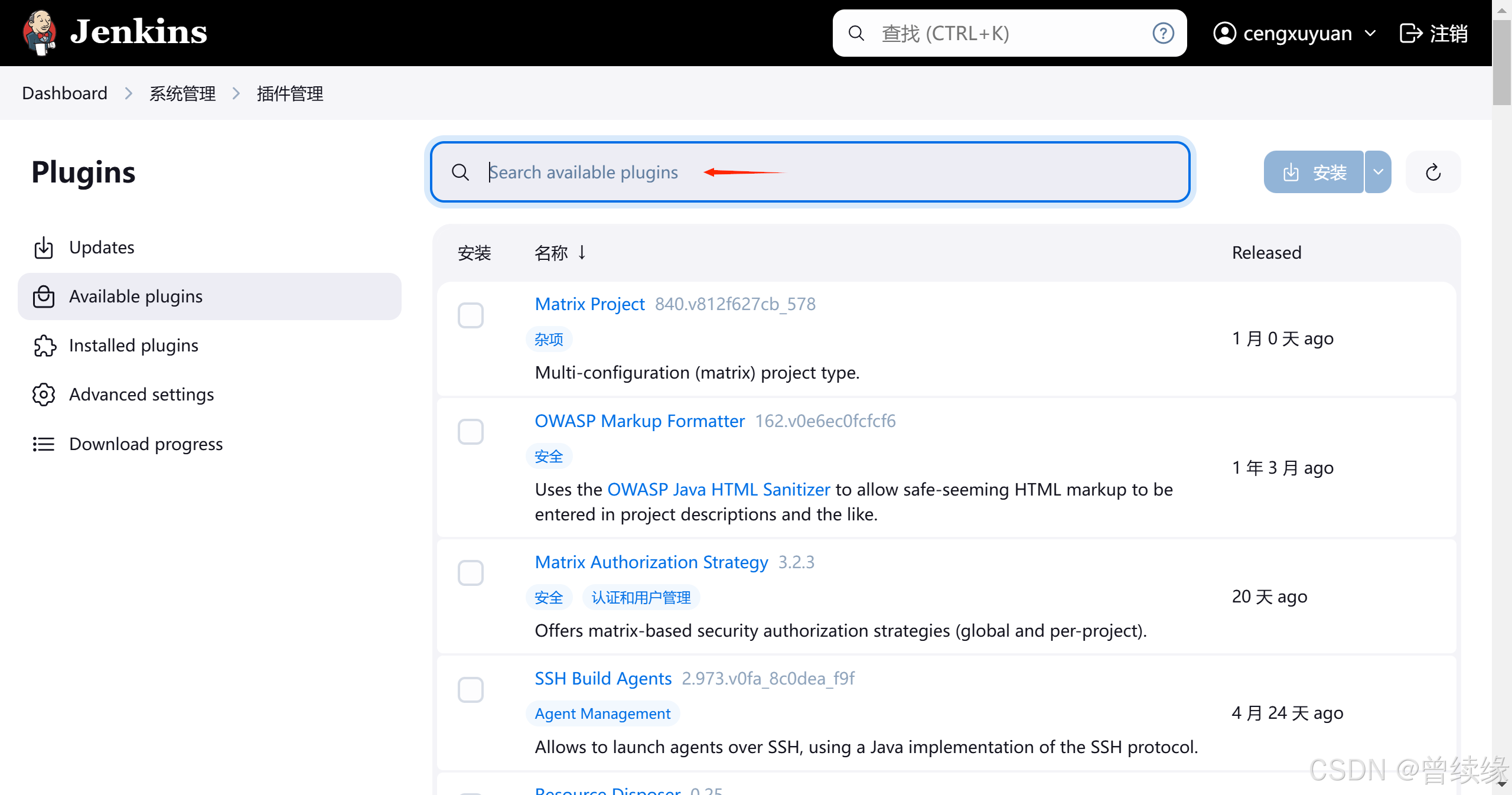
Task: Click 安全 tag under Matrix Authorization Strategy
Action: tap(549, 597)
